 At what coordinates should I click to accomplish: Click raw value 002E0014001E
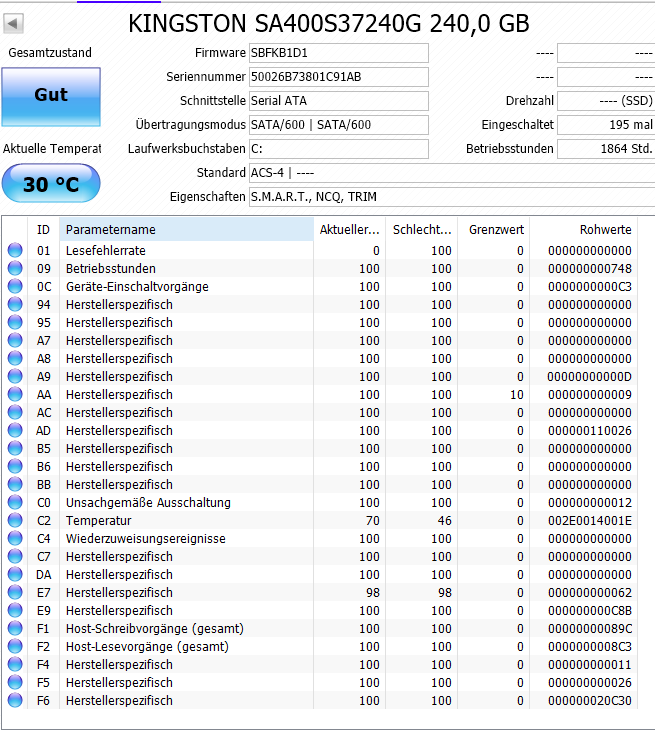tap(590, 520)
